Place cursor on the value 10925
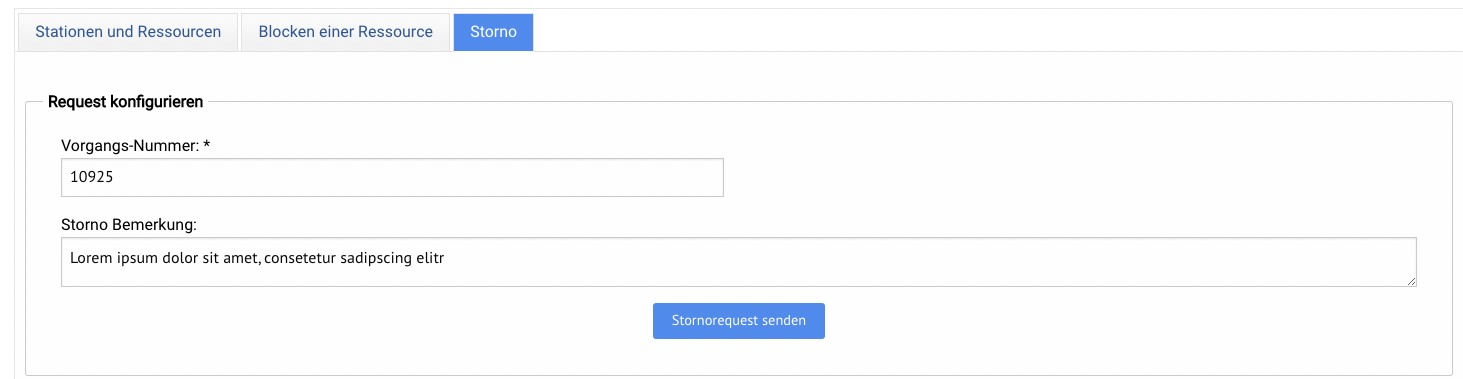The width and height of the screenshot is (1463, 379). click(x=88, y=177)
